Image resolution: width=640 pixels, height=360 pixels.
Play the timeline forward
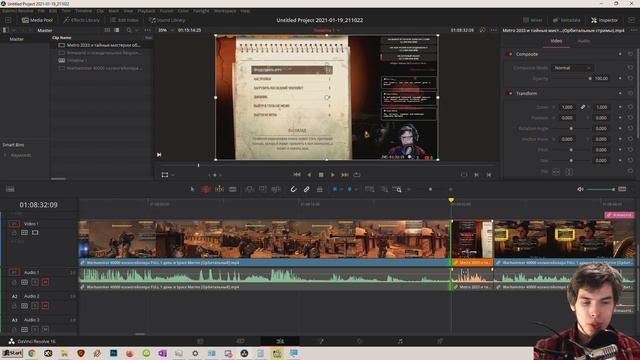(333, 175)
